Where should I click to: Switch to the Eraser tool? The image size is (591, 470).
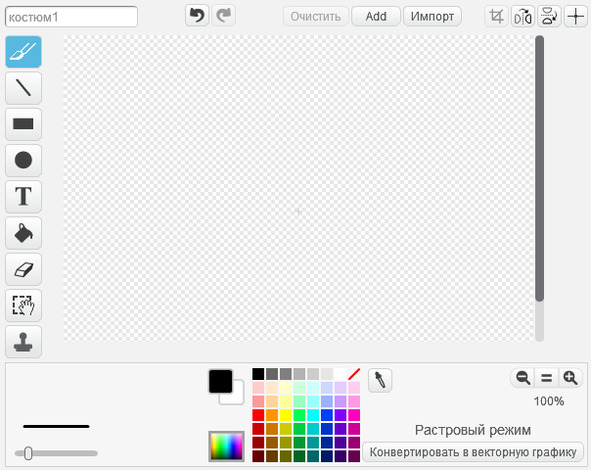point(23,269)
